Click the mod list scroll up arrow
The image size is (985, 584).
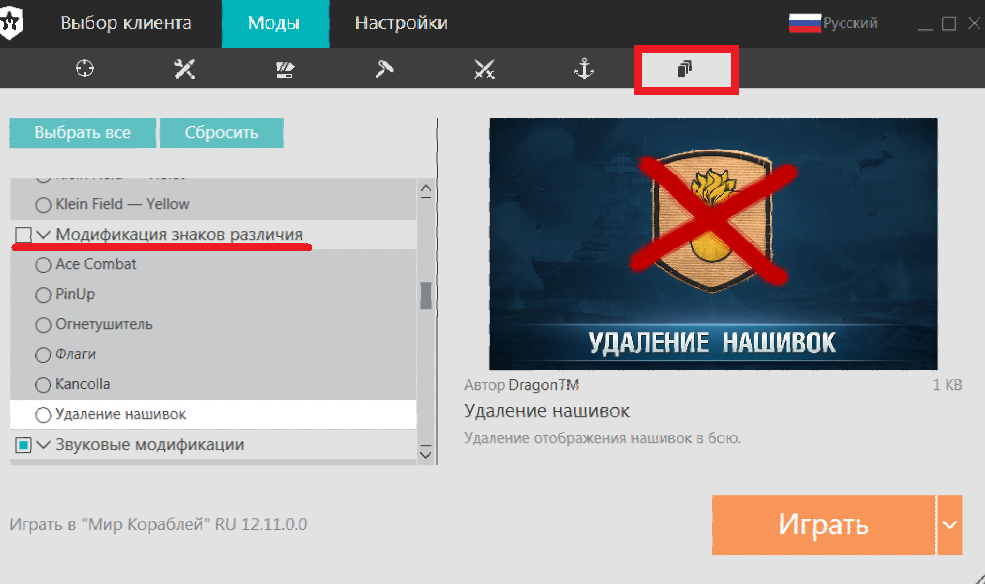tap(425, 191)
